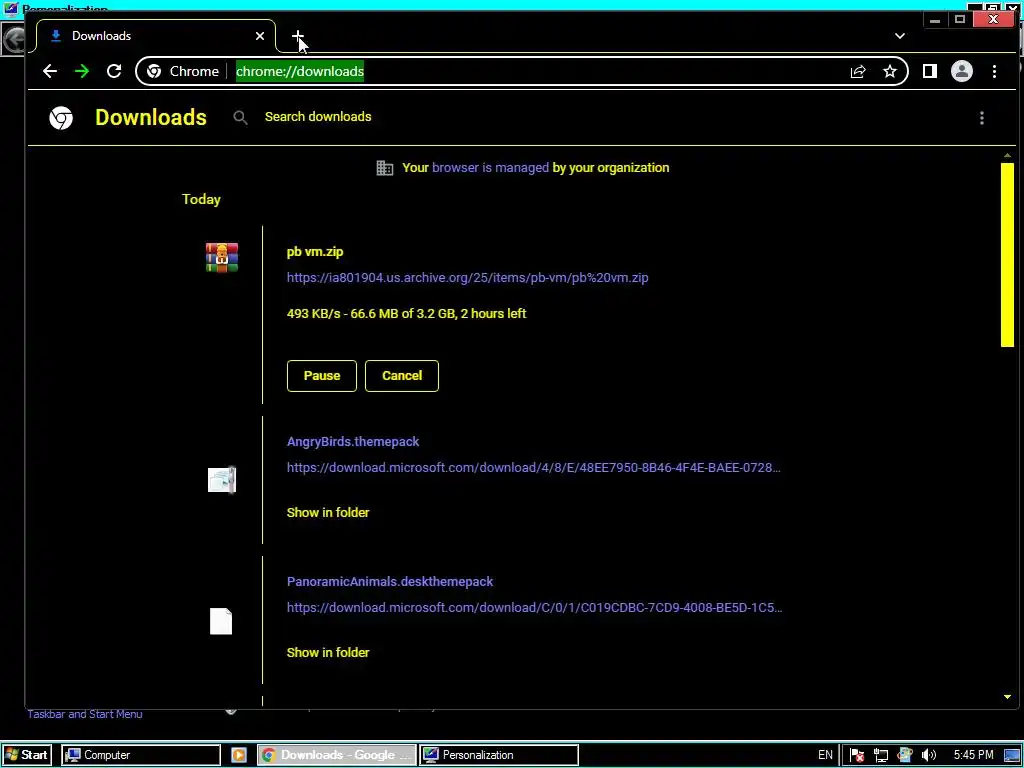Open AngryBirds.themepack file link

(353, 441)
